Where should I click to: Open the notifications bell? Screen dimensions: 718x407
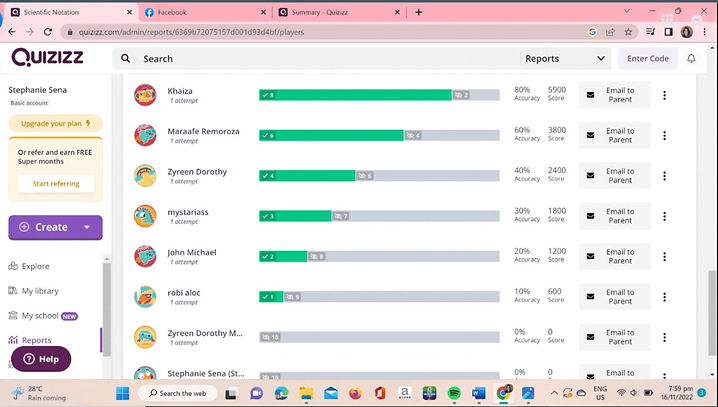coord(691,59)
